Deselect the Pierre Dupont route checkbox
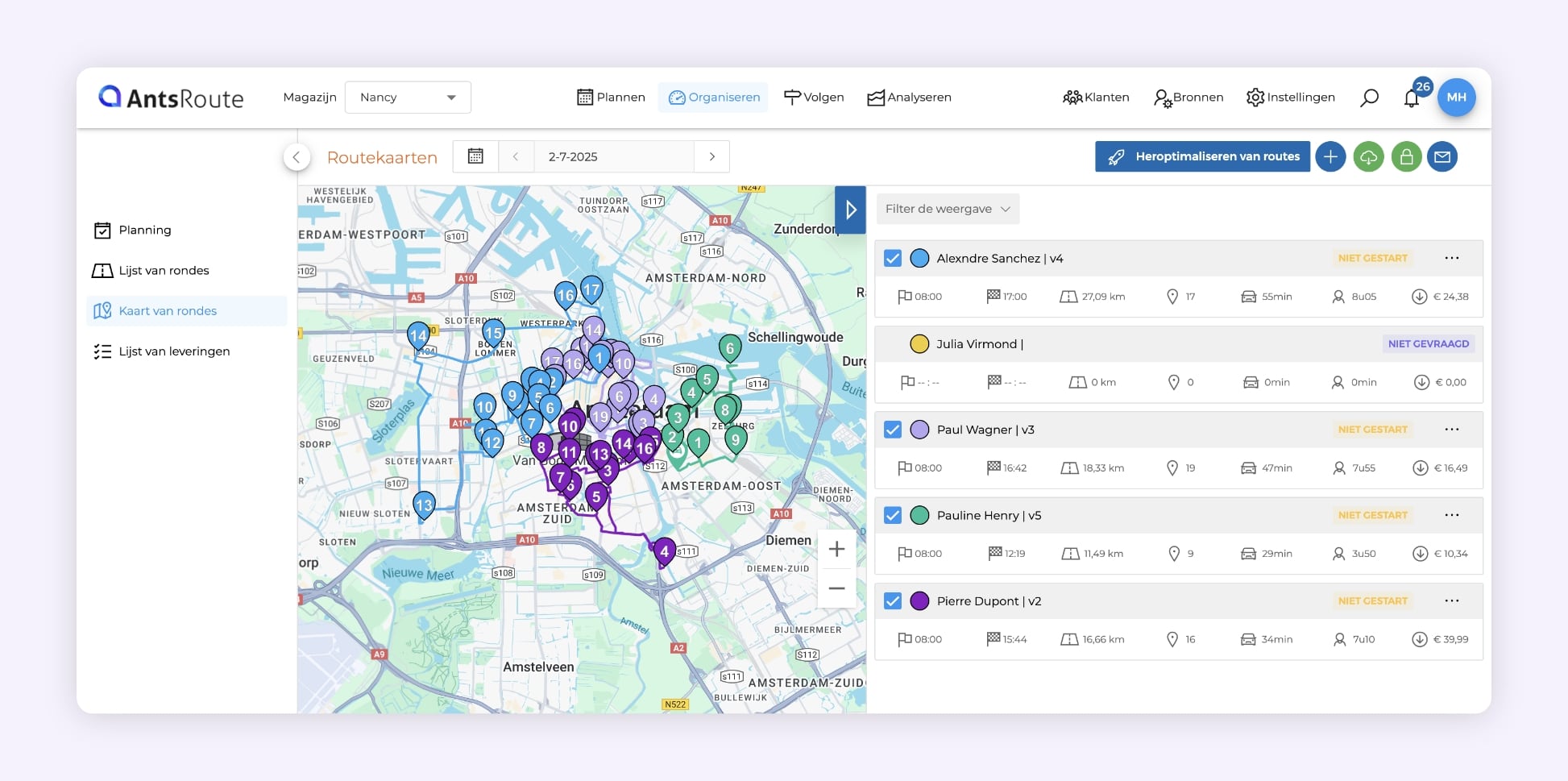Screen dimensions: 1568x781 [893, 601]
